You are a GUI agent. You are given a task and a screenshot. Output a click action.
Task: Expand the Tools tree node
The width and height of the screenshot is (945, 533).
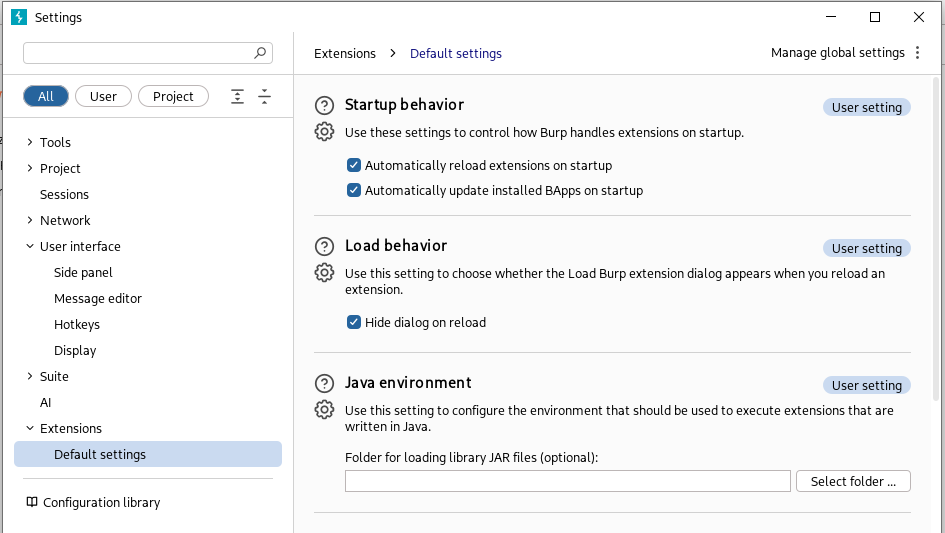(29, 142)
